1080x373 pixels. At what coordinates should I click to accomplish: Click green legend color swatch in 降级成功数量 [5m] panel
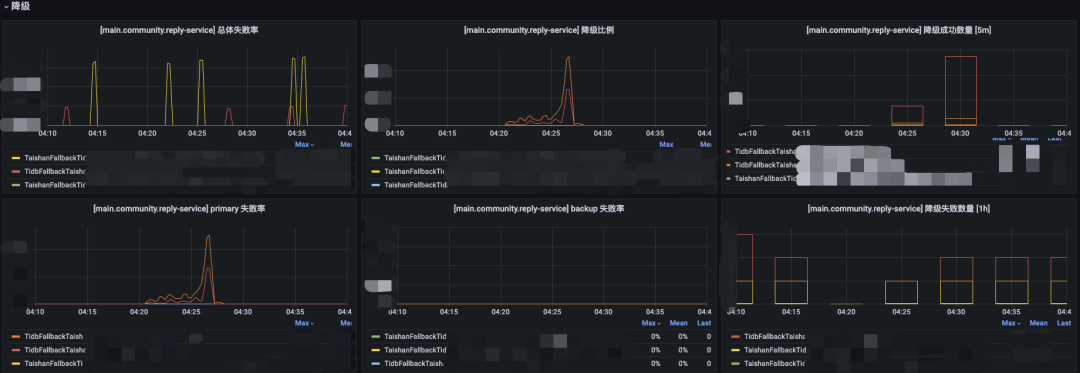729,178
